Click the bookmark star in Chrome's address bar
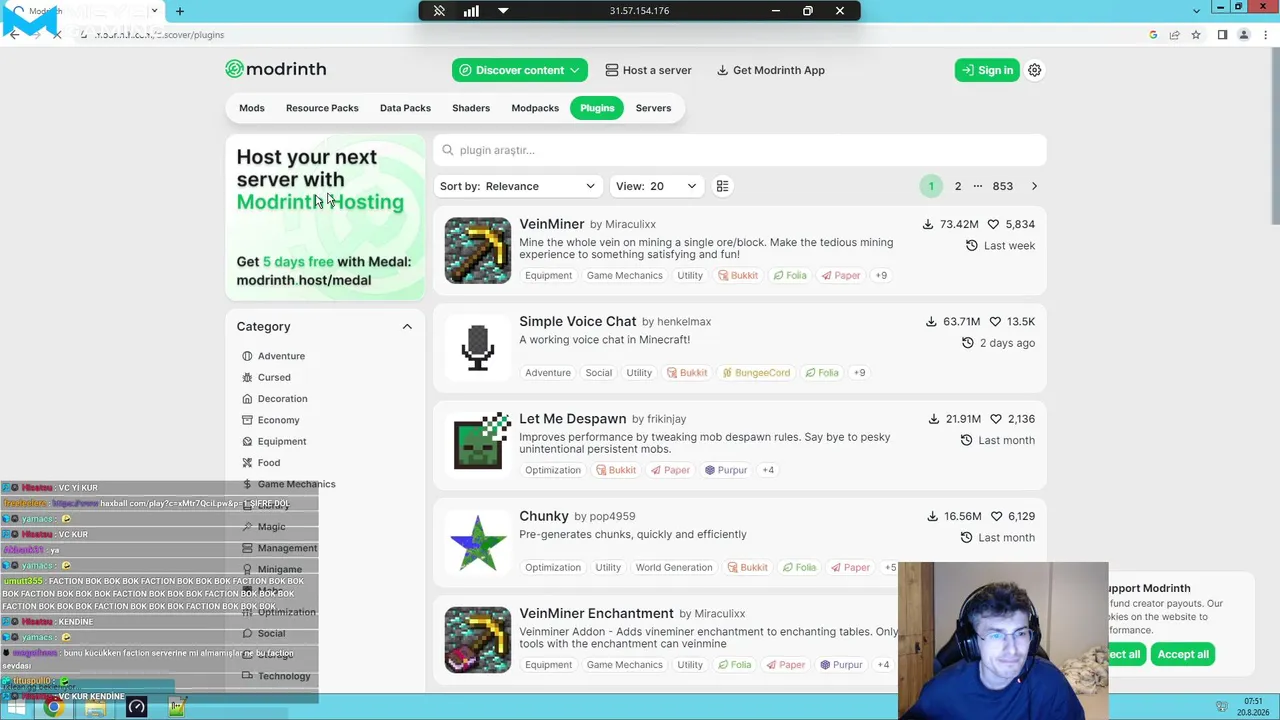Image resolution: width=1280 pixels, height=720 pixels. point(1195,35)
